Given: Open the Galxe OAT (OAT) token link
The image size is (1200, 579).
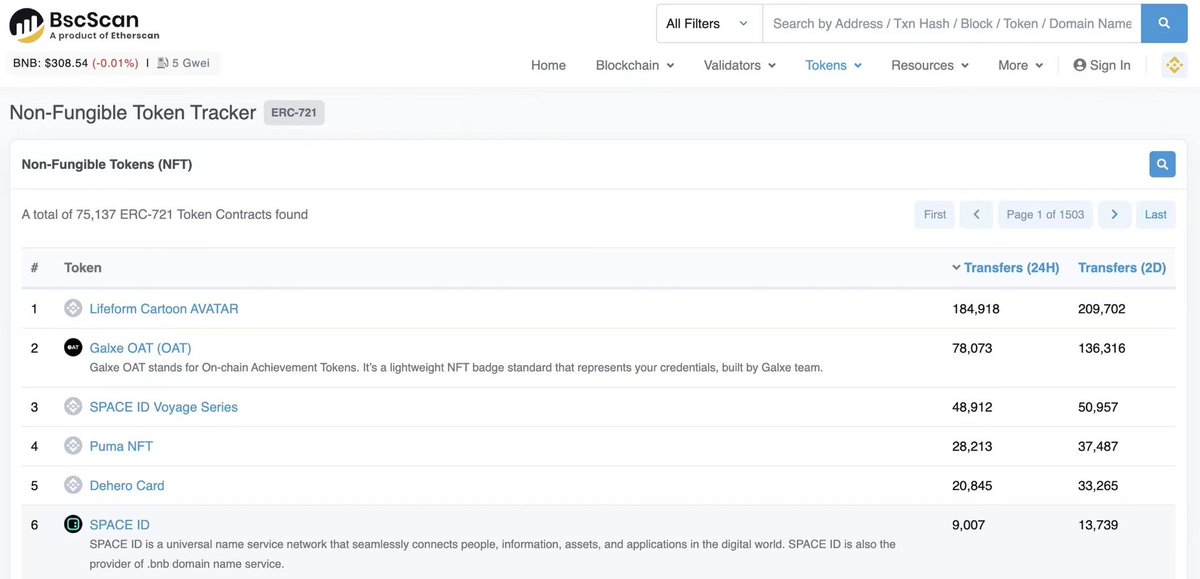Looking at the screenshot, I should point(140,348).
